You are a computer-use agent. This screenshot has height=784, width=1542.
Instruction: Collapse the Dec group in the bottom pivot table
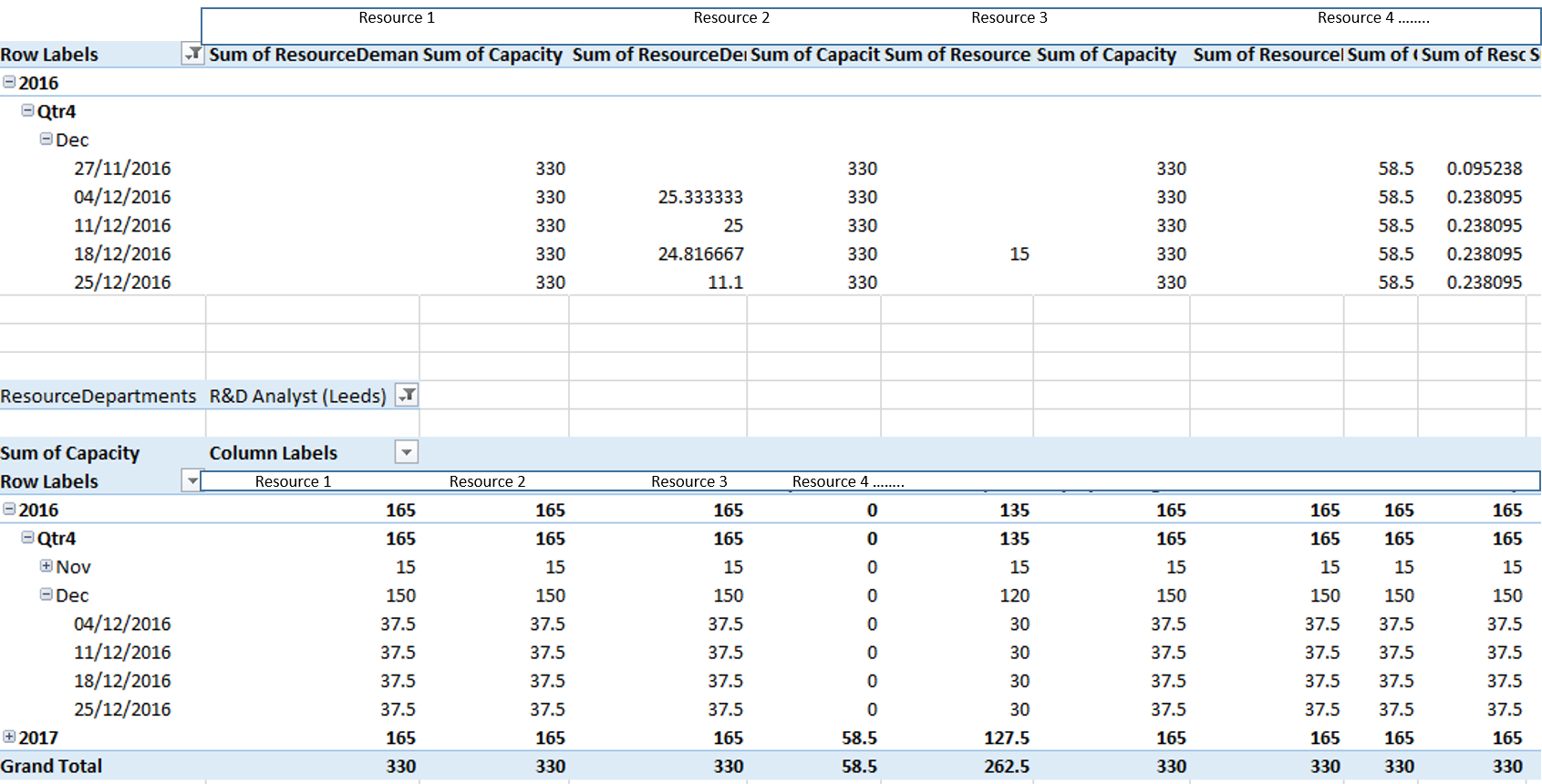click(x=46, y=593)
